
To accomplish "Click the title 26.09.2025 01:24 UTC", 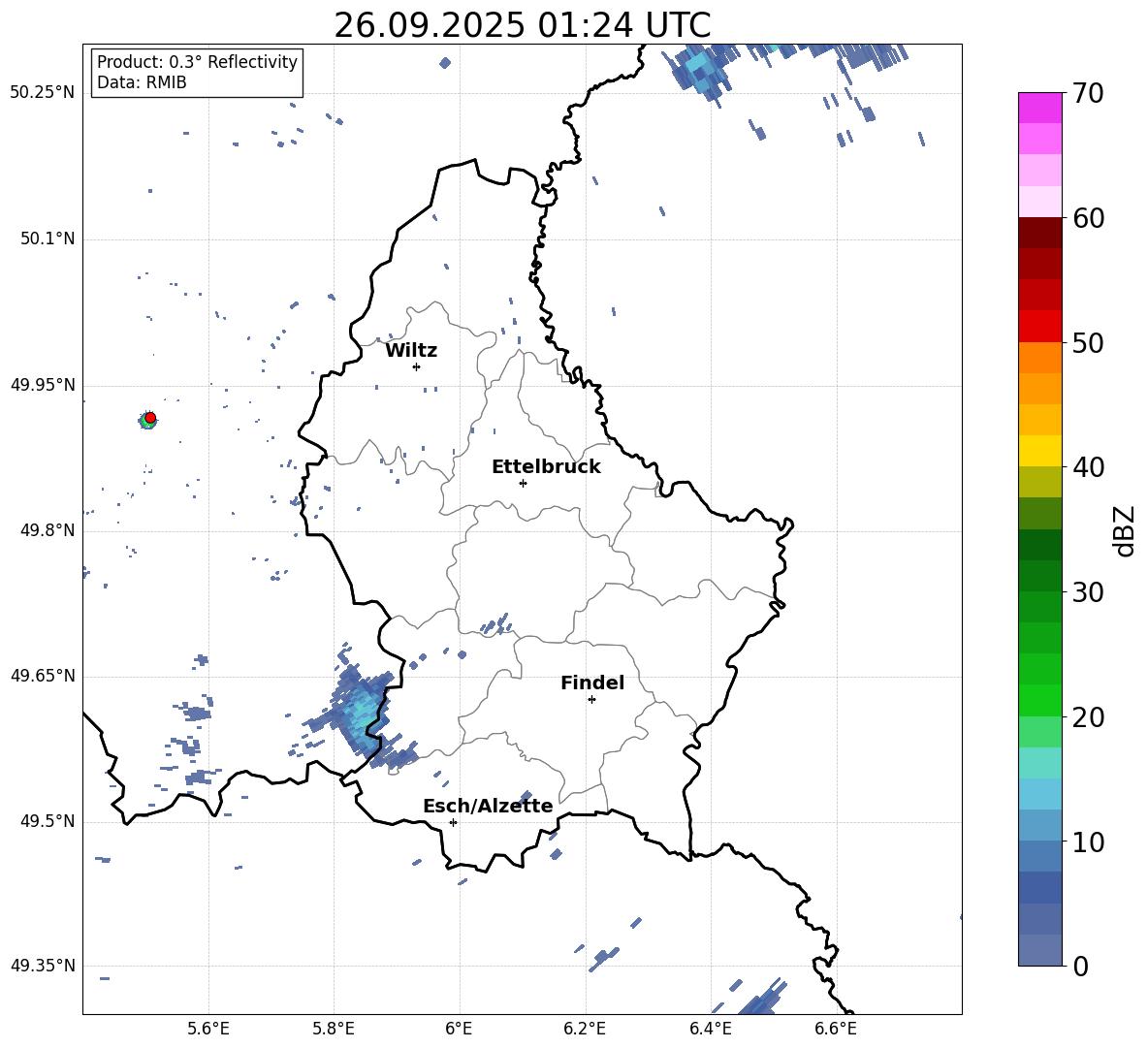I will click(522, 25).
